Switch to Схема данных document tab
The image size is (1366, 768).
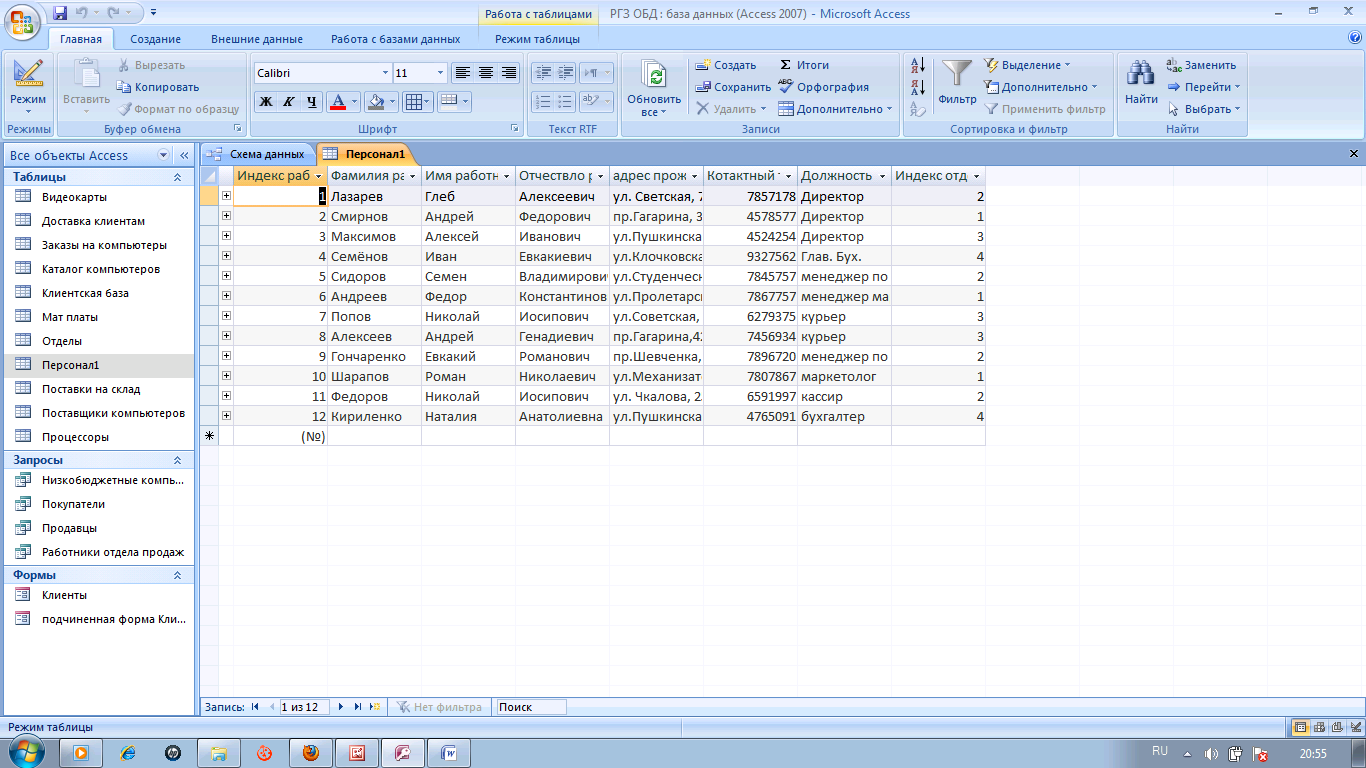pyautogui.click(x=258, y=154)
